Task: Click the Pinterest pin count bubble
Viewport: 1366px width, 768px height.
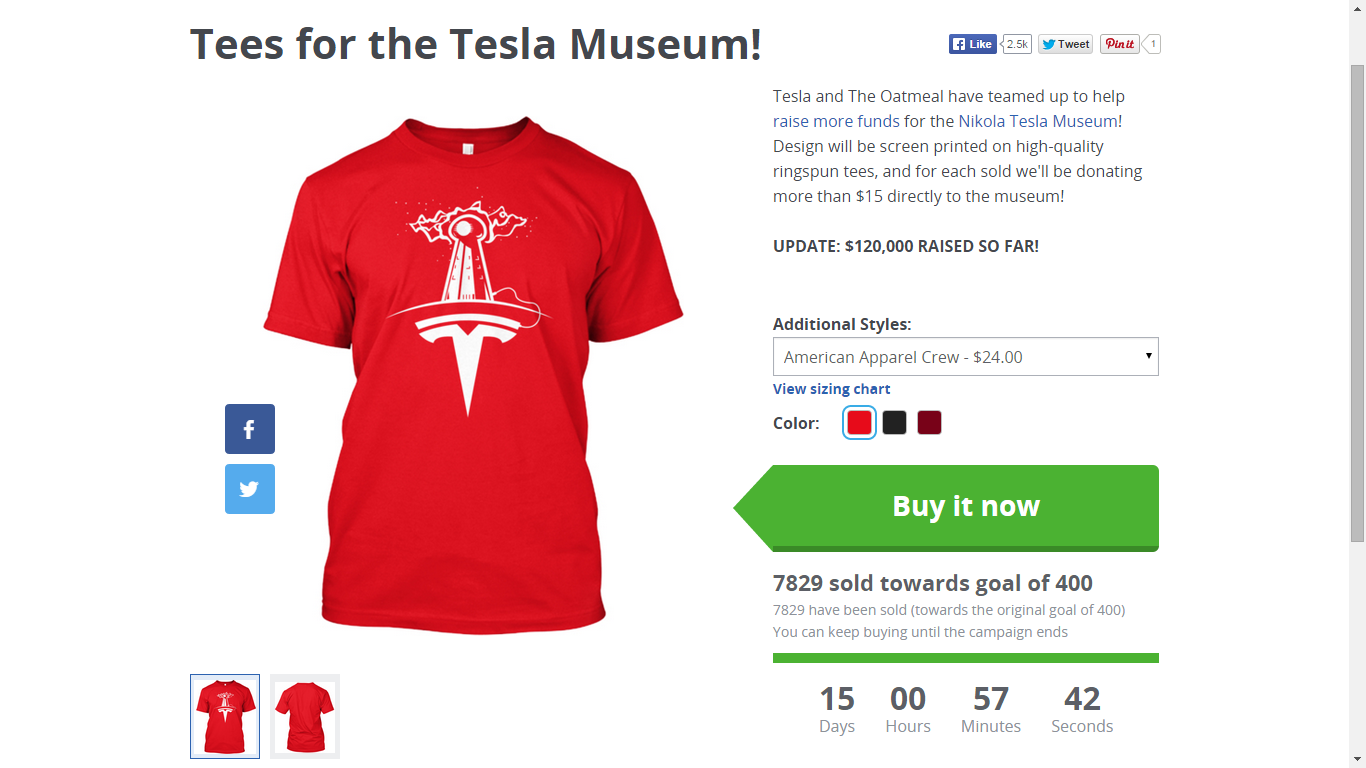Action: [1152, 44]
